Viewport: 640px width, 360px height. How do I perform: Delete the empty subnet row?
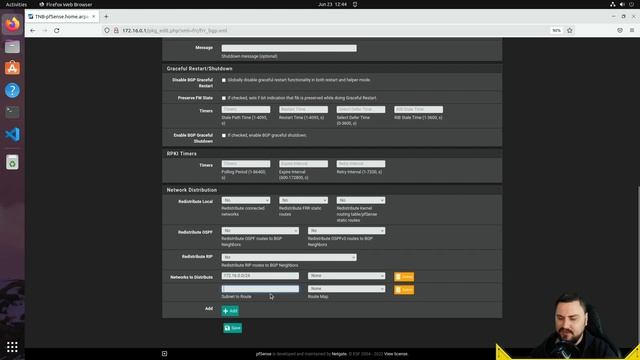[x=404, y=290]
